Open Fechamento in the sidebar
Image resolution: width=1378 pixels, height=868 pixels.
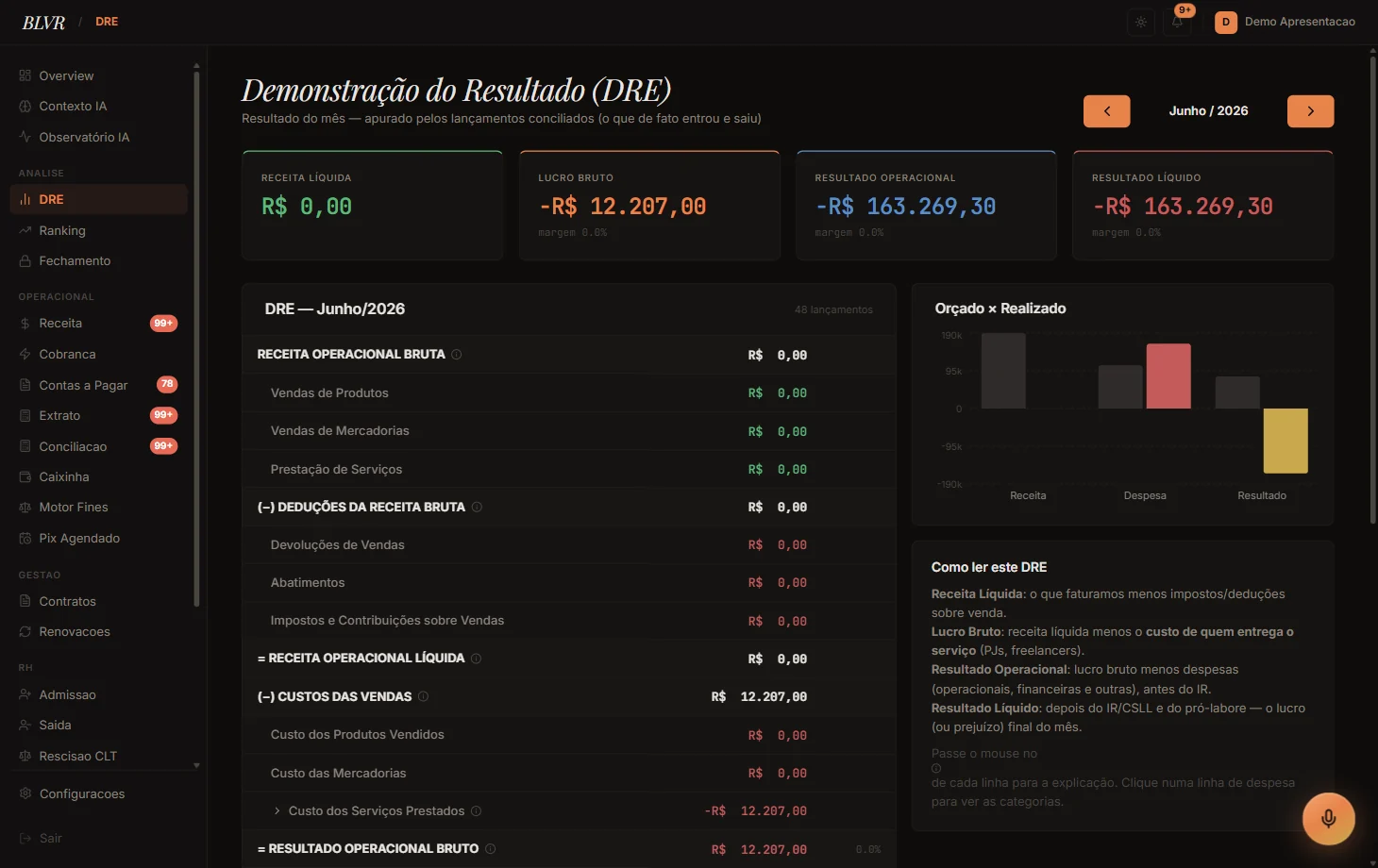(99, 260)
